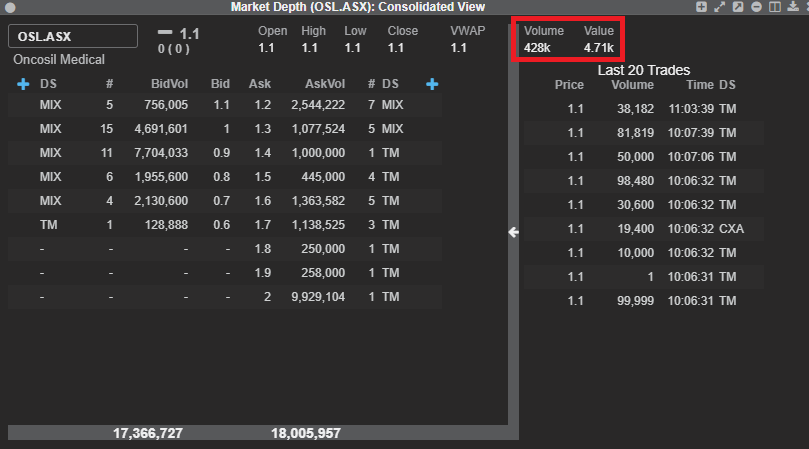Click the VWAP label
Viewport: 809px width, 449px height.
(x=467, y=31)
